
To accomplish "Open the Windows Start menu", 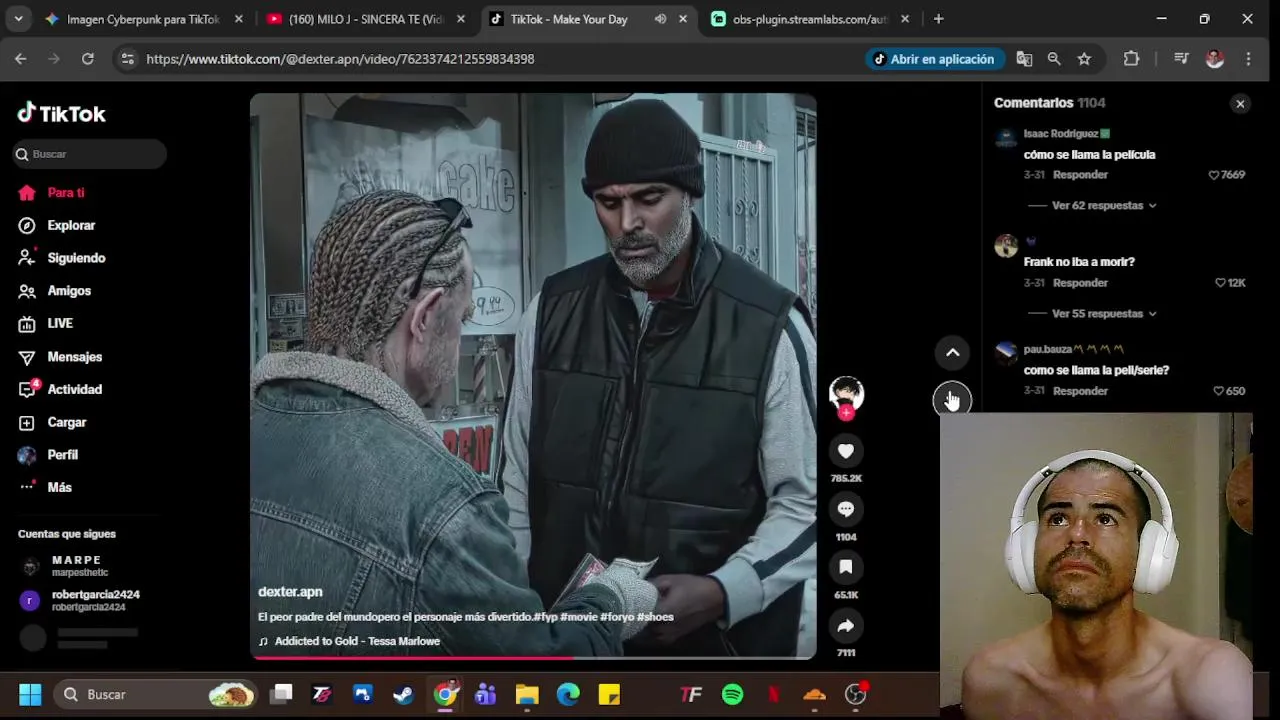I will click(30, 694).
